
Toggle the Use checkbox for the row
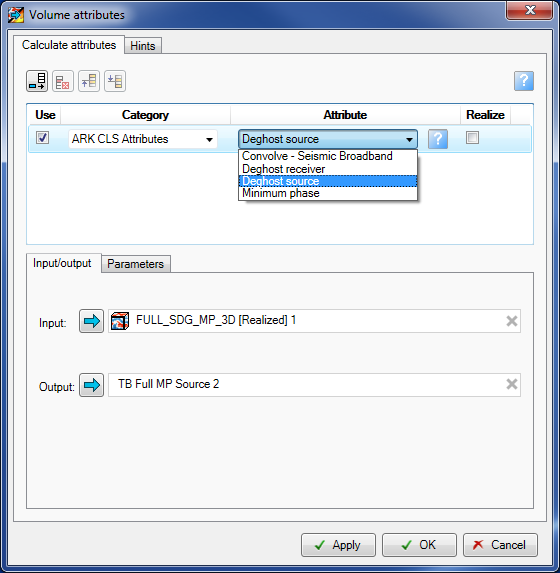pyautogui.click(x=42, y=138)
